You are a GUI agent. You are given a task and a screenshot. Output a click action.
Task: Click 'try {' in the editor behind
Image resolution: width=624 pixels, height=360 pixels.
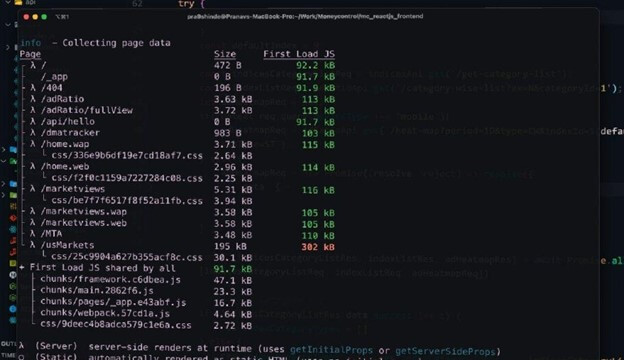point(191,4)
